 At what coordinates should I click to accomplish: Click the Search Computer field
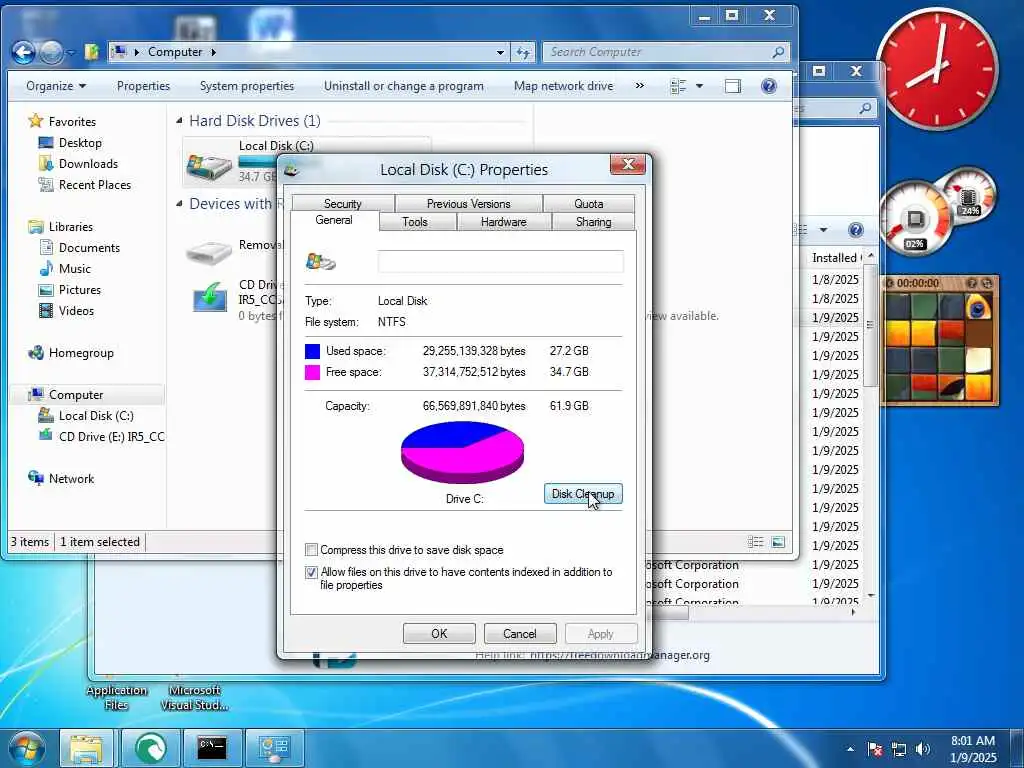pyautogui.click(x=666, y=52)
